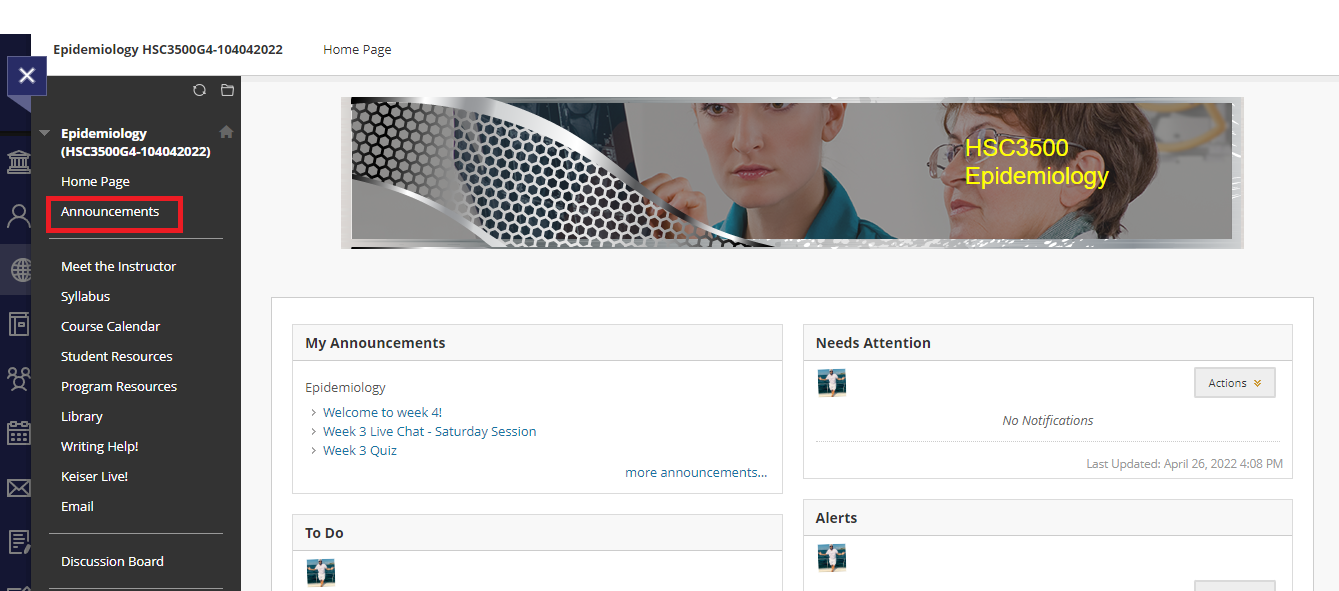Image resolution: width=1339 pixels, height=591 pixels.
Task: Open the Institution Page bank icon
Action: click(18, 162)
